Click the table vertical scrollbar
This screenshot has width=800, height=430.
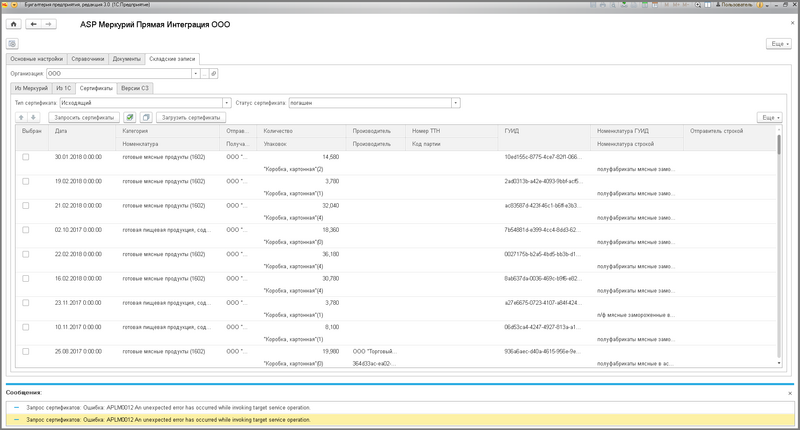coord(779,245)
